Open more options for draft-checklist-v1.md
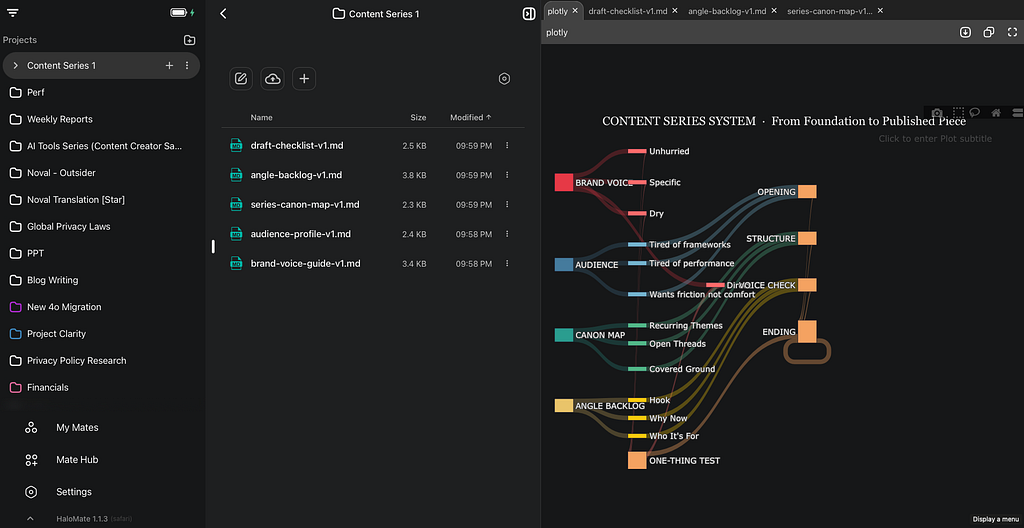This screenshot has height=528, width=1024. (507, 145)
